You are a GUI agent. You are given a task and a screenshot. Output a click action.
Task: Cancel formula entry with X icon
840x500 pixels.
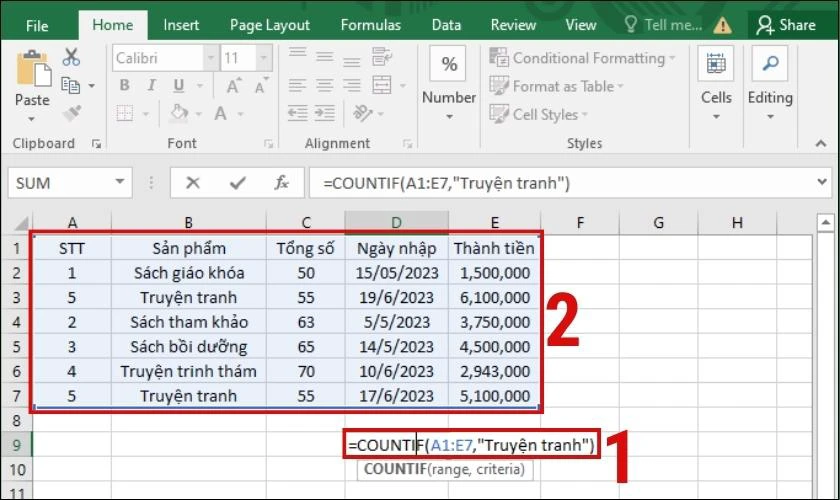point(192,183)
